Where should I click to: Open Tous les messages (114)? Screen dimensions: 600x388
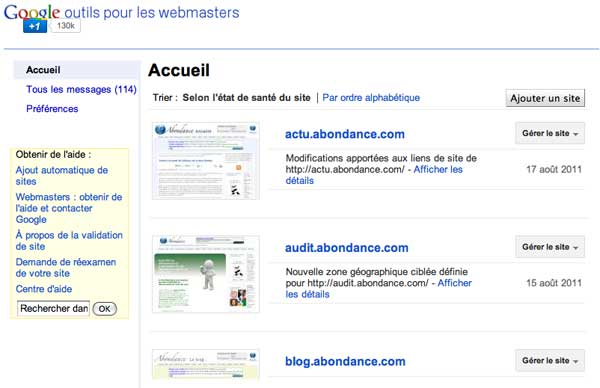click(81, 90)
